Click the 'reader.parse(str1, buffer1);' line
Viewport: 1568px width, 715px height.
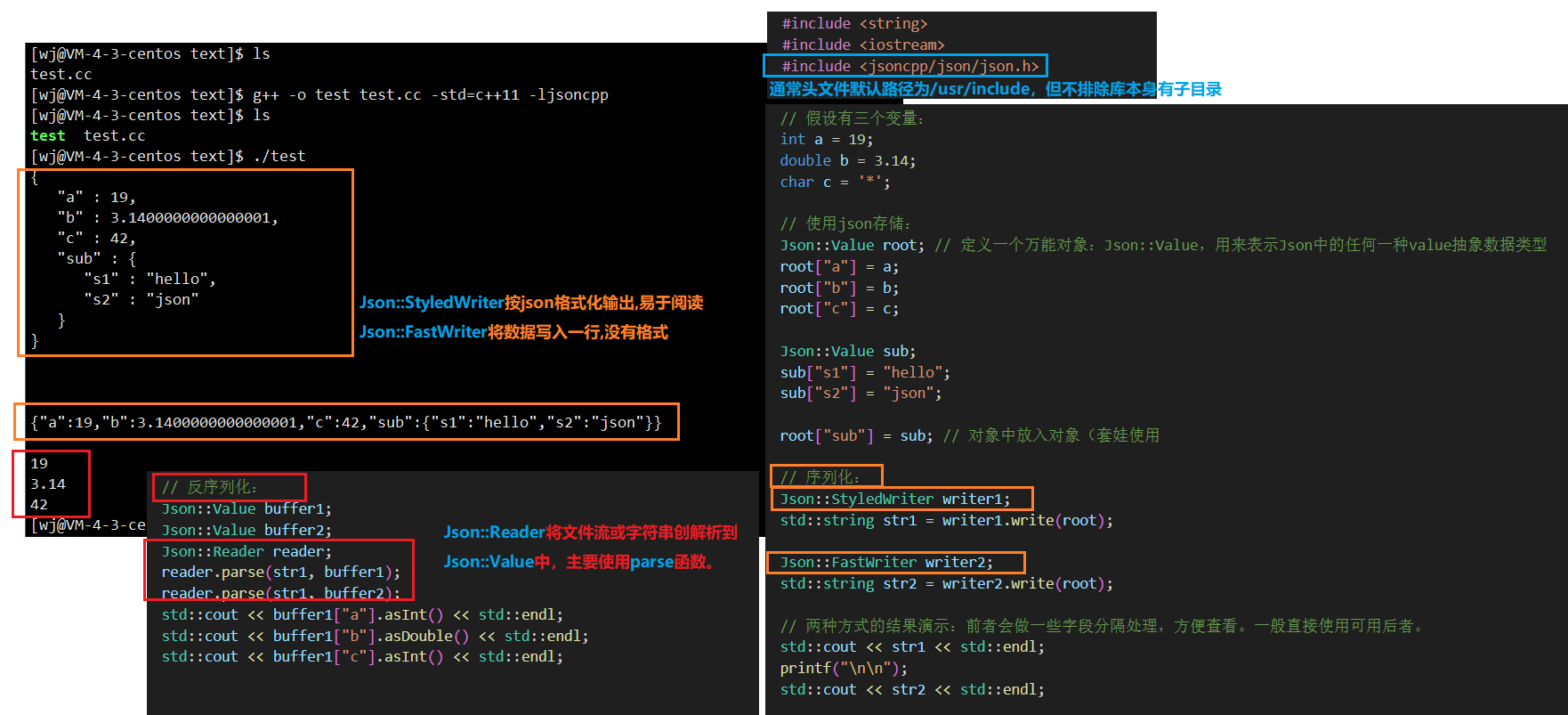point(281,572)
